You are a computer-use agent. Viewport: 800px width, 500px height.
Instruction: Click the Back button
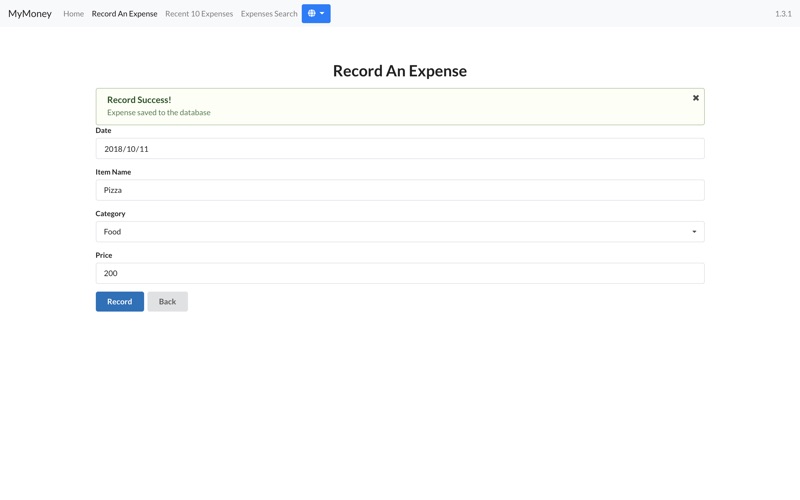pyautogui.click(x=167, y=302)
